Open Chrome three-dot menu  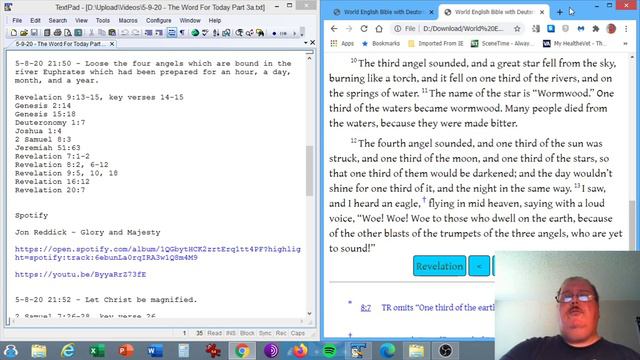pos(626,29)
